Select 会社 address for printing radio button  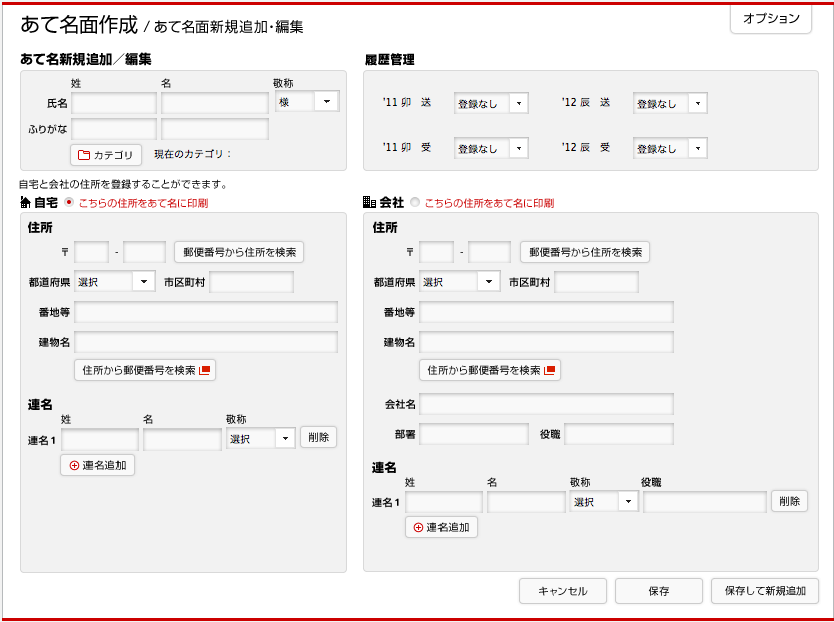(x=415, y=202)
